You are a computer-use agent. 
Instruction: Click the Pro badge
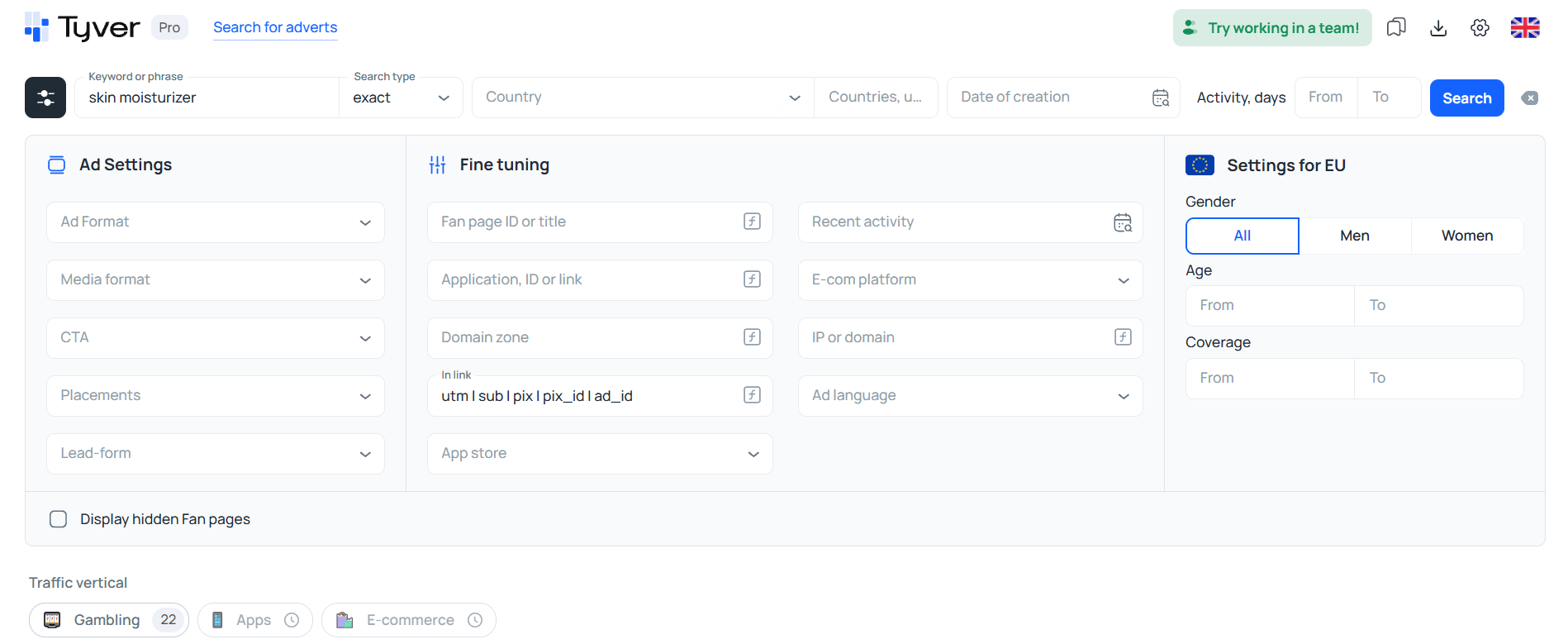(x=169, y=27)
